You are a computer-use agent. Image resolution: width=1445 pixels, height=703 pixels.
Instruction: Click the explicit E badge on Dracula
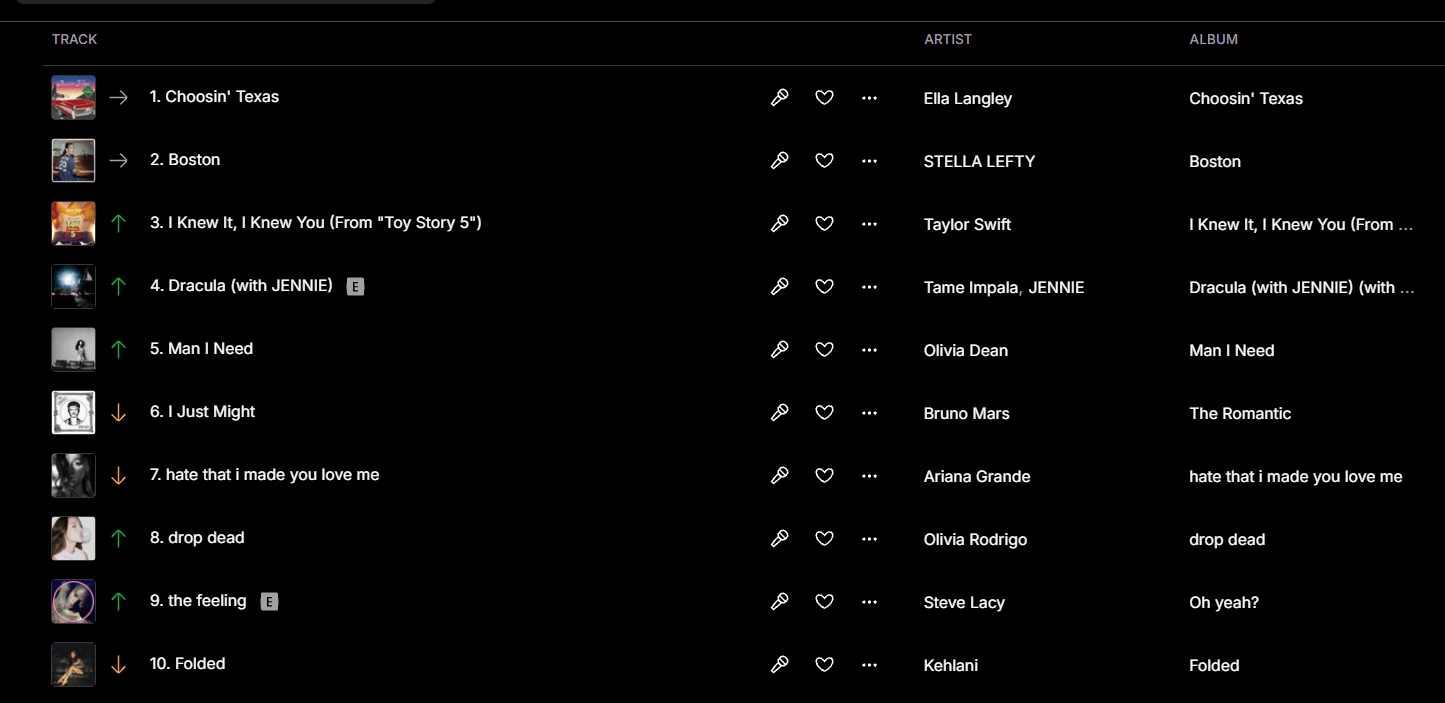click(x=355, y=286)
